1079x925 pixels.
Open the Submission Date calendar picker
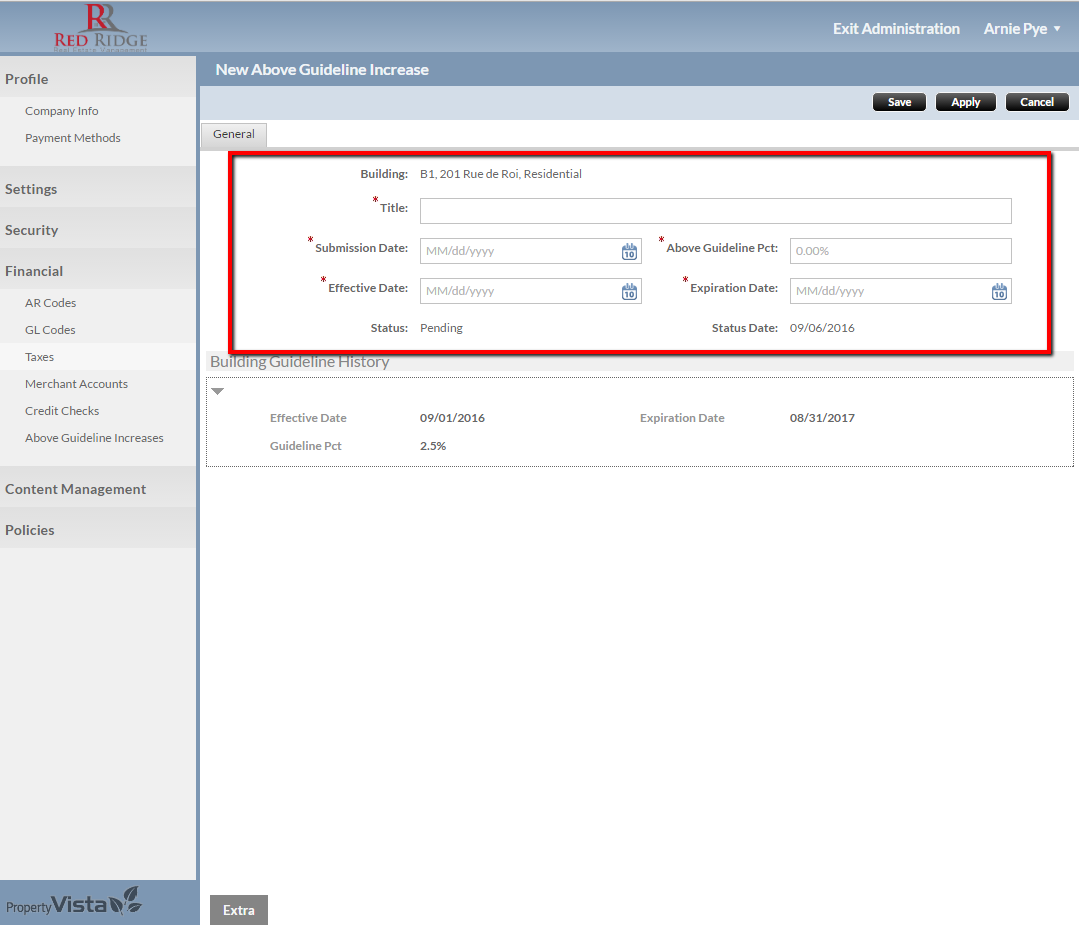pos(629,252)
